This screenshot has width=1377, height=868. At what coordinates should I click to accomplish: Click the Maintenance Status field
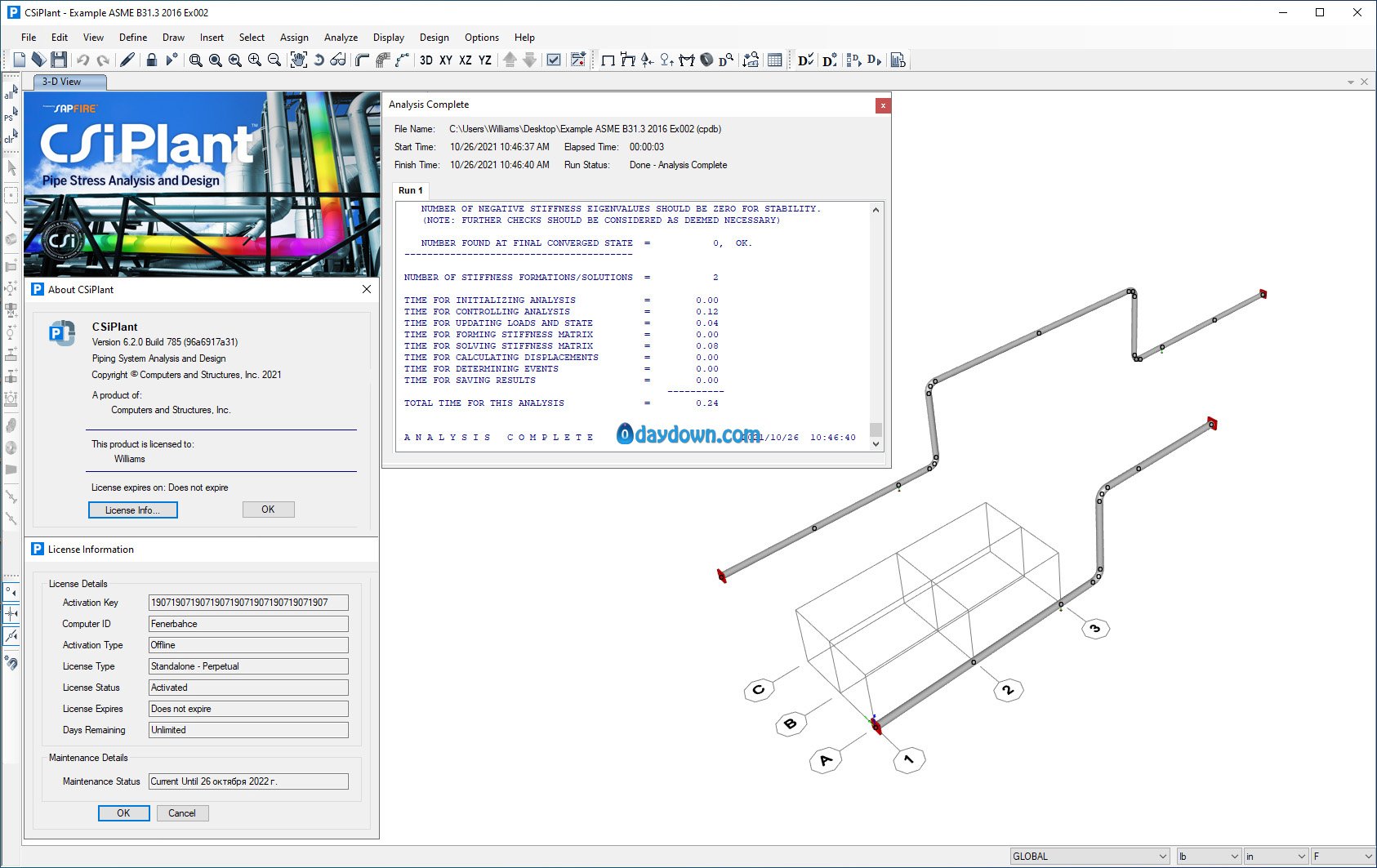click(248, 781)
